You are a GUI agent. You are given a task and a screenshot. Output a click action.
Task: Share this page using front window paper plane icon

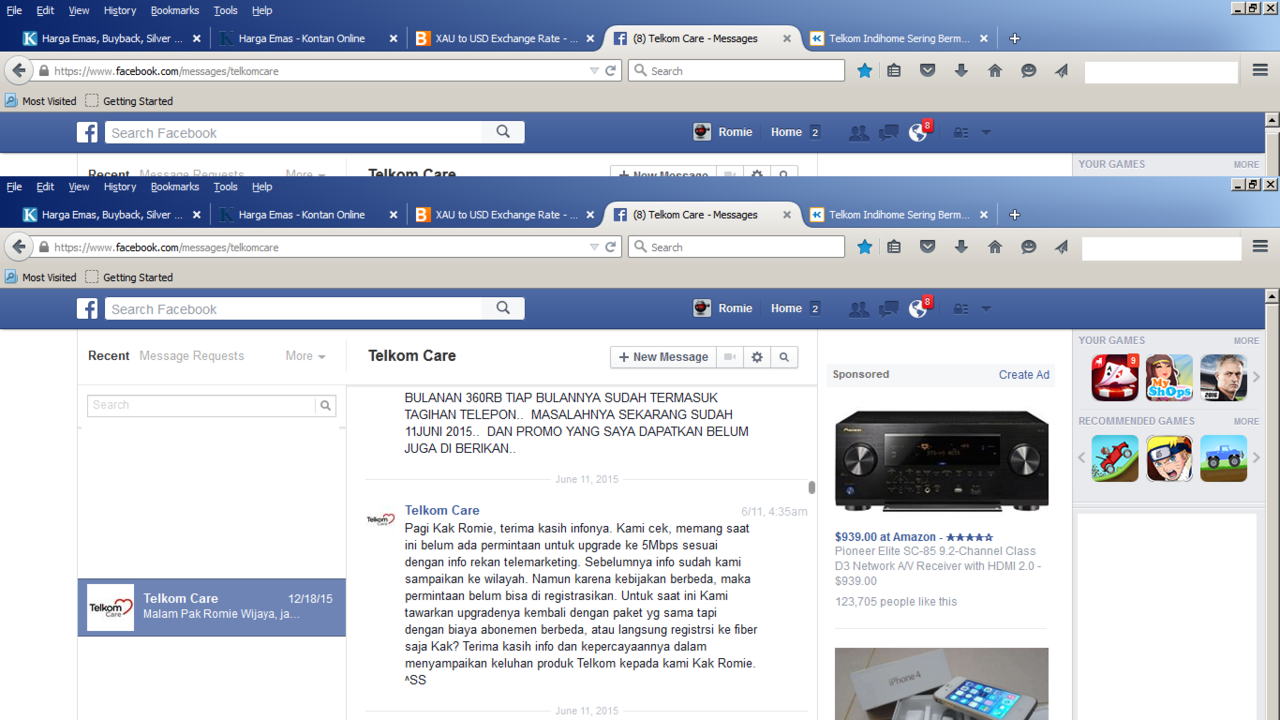1062,247
